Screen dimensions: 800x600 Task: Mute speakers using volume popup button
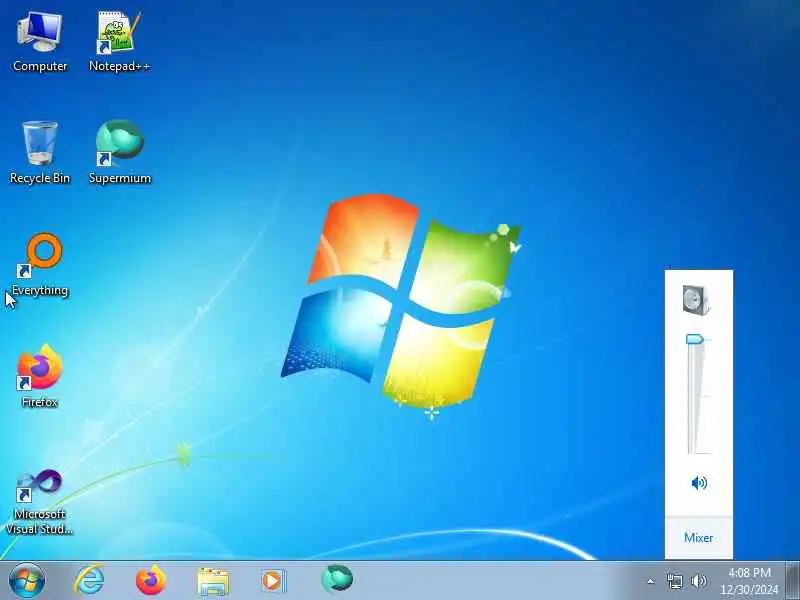(x=699, y=483)
